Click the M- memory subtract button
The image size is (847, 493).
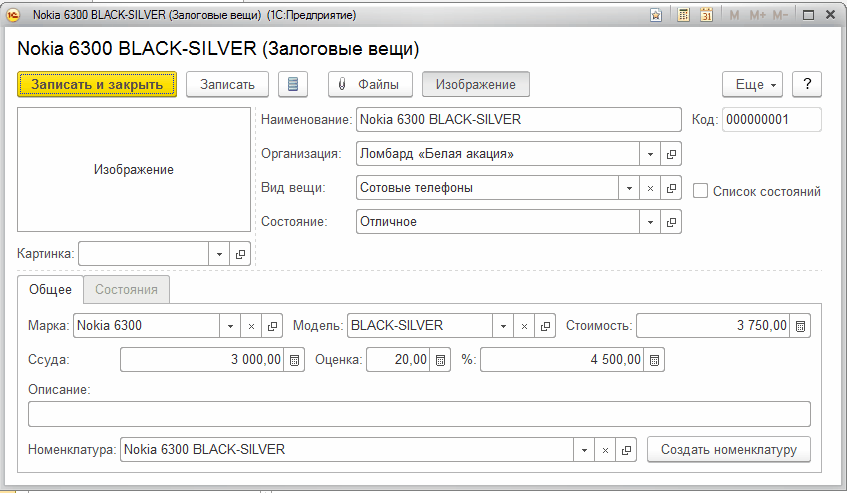coord(780,15)
